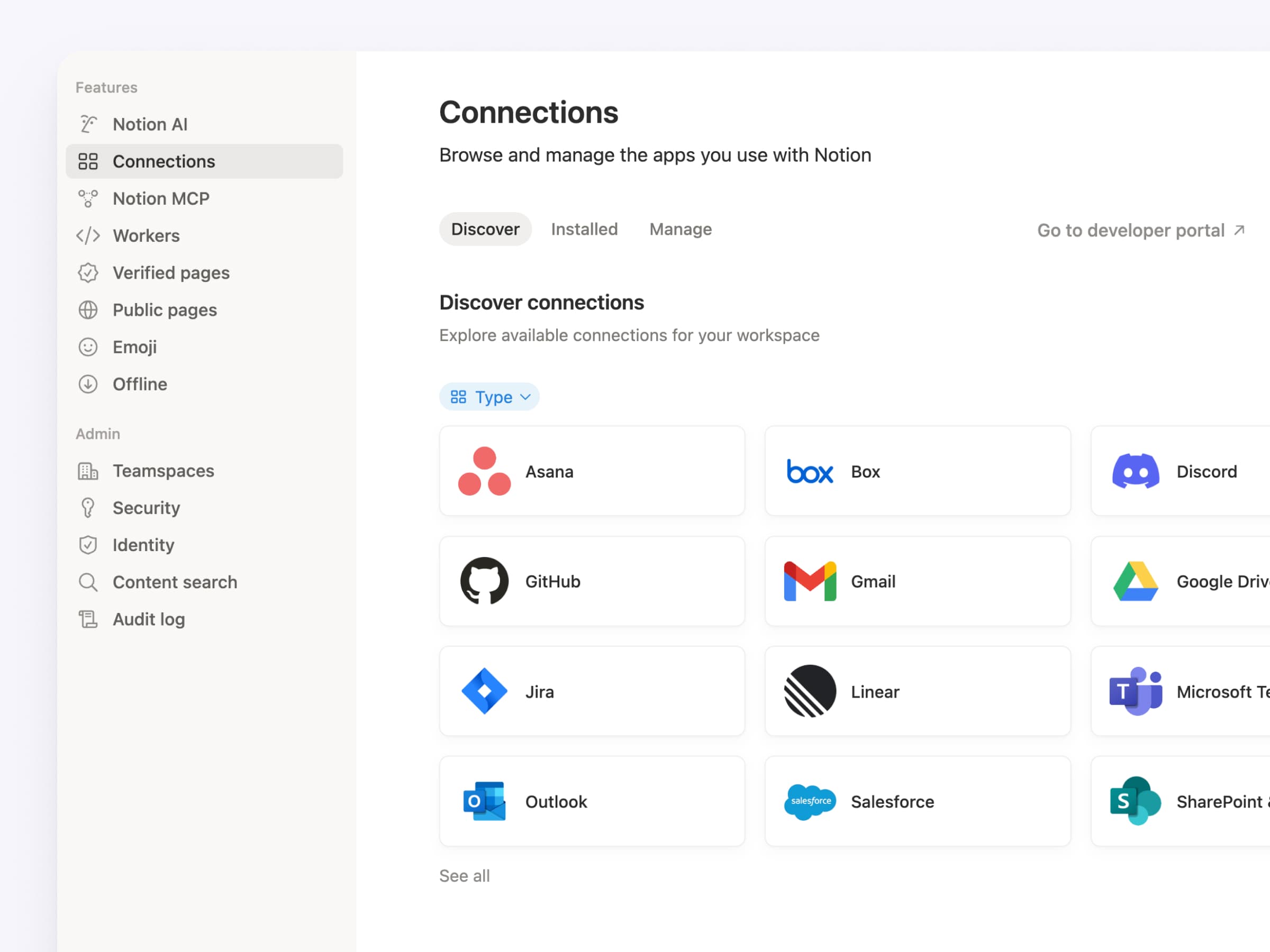This screenshot has width=1270, height=952.
Task: Open the Discord connection card name
Action: point(1206,472)
